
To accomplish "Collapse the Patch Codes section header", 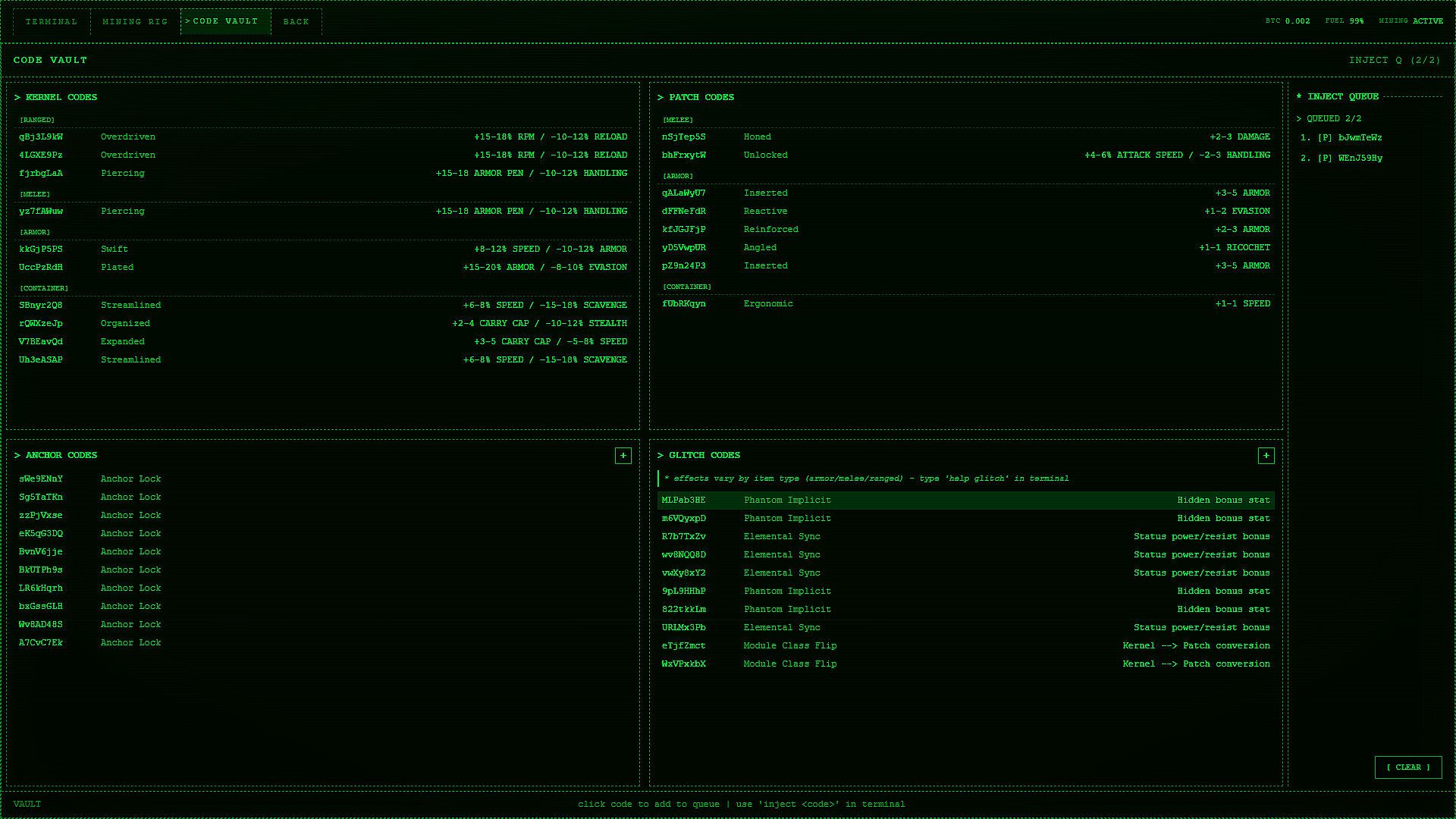I will [x=701, y=98].
